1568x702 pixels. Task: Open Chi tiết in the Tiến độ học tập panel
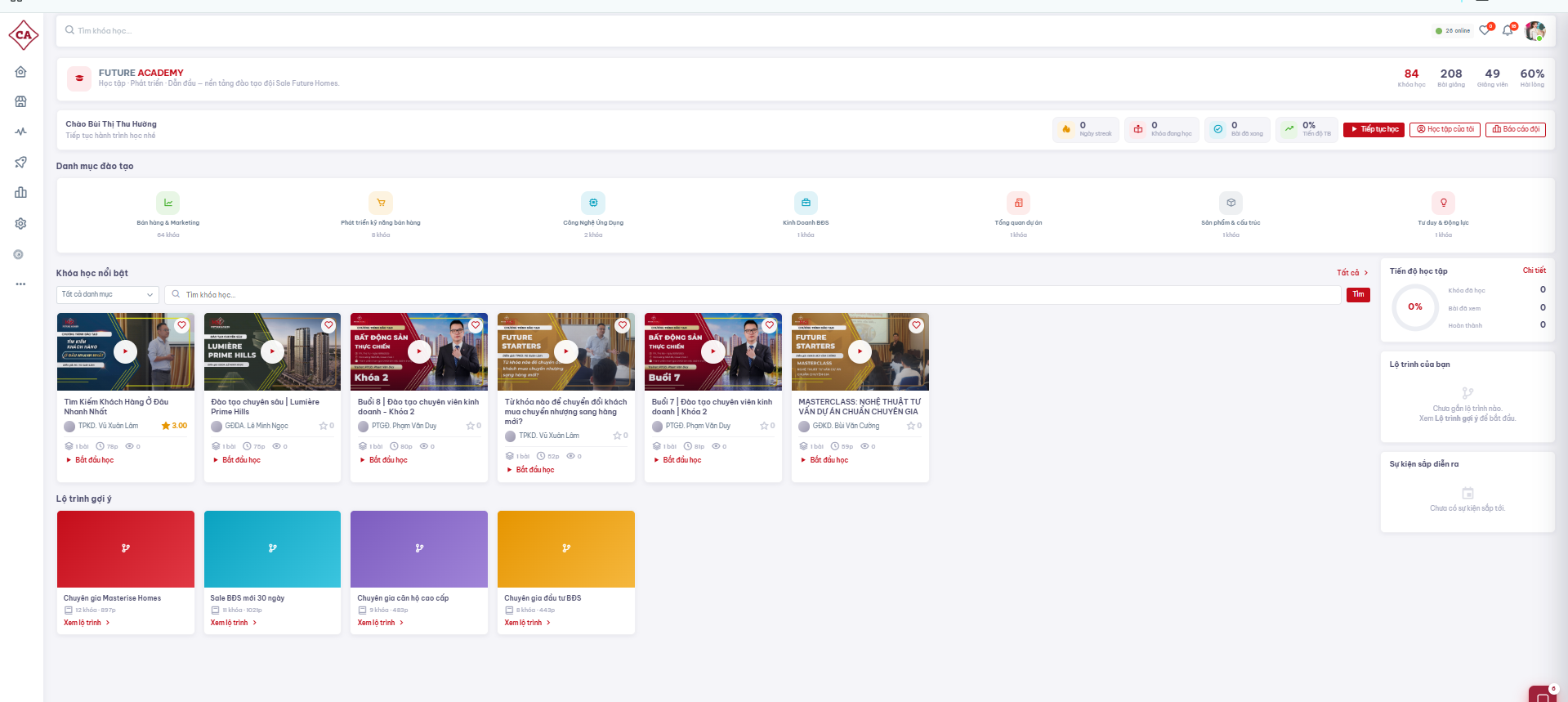1534,271
